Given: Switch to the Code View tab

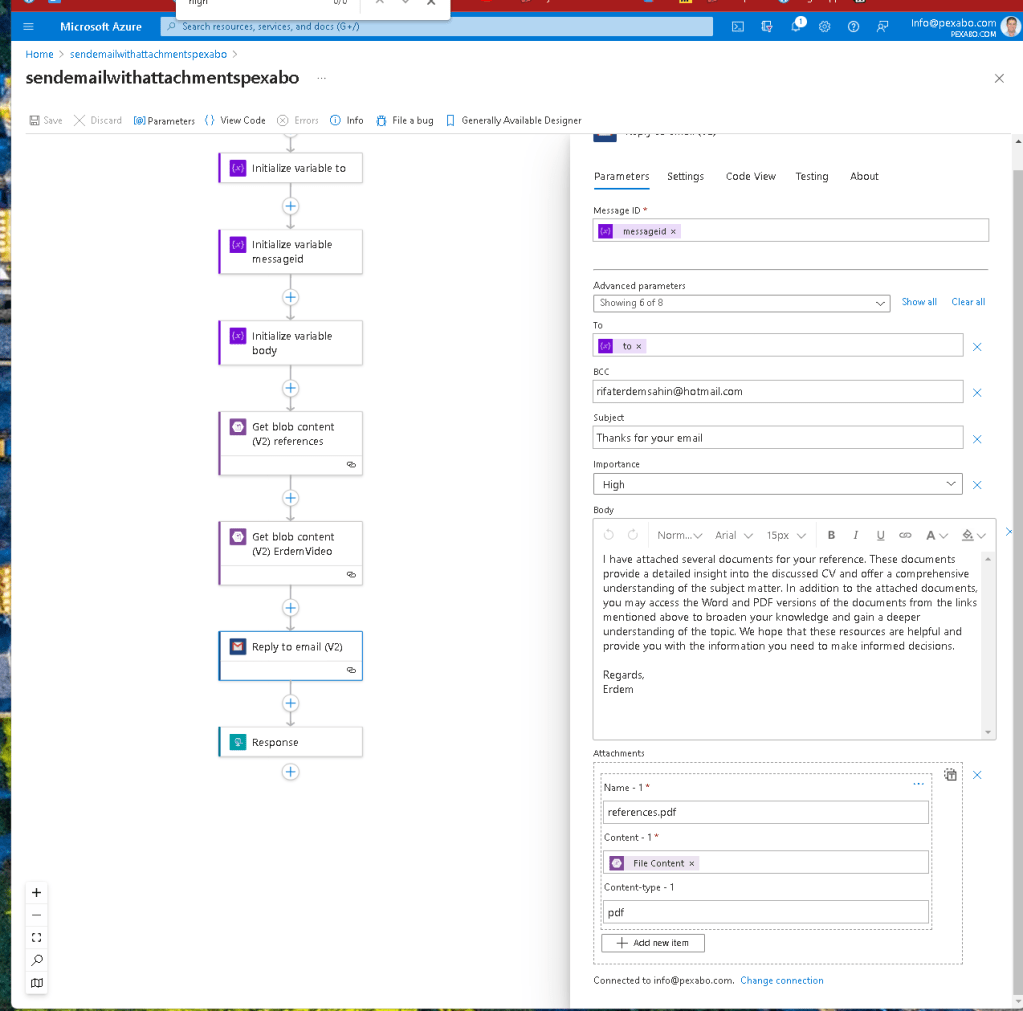Looking at the screenshot, I should (750, 176).
